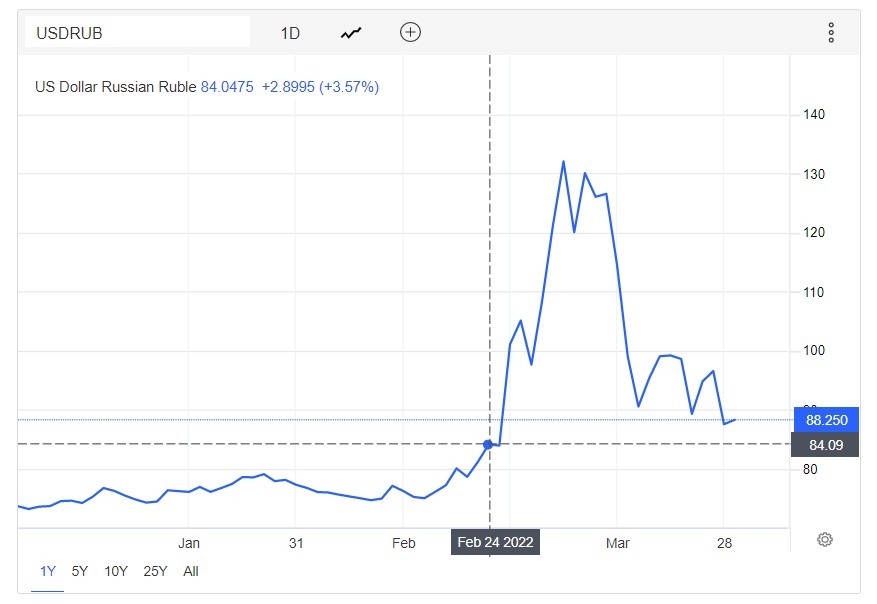
Task: Click the 140 label on price axis
Action: click(x=814, y=115)
